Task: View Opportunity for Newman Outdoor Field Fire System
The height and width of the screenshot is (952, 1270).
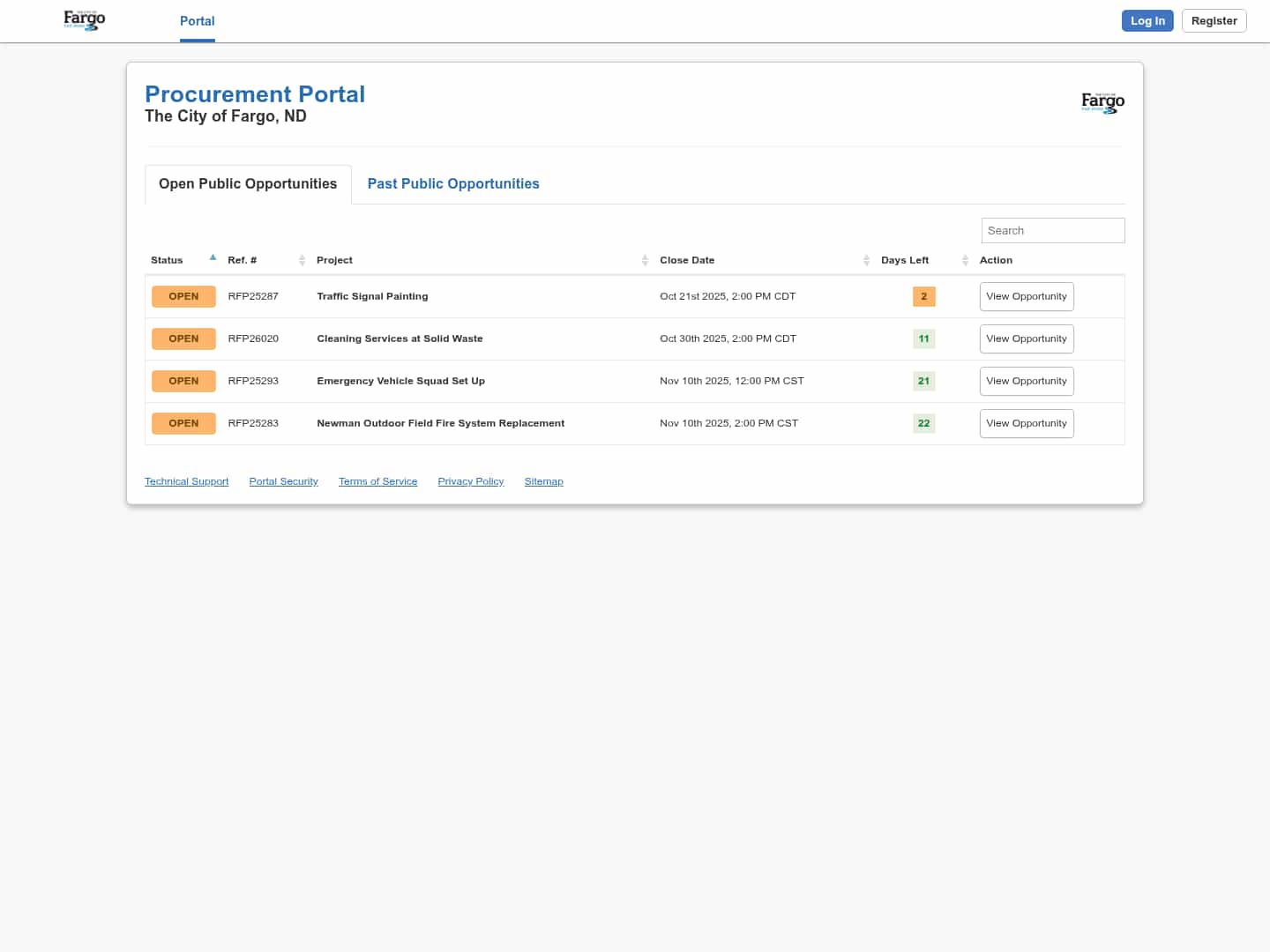Action: pyautogui.click(x=1027, y=423)
